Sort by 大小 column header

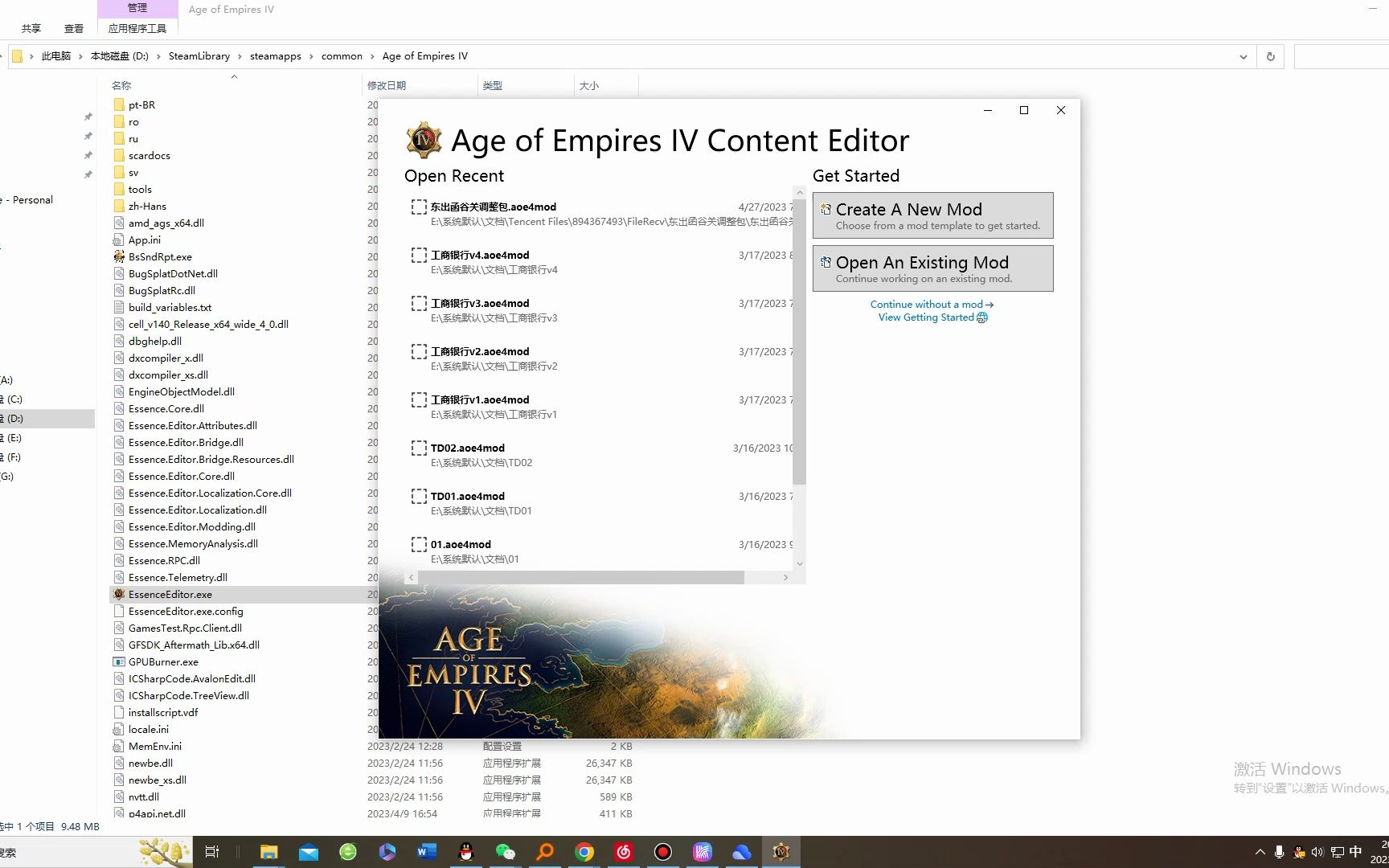pos(606,85)
